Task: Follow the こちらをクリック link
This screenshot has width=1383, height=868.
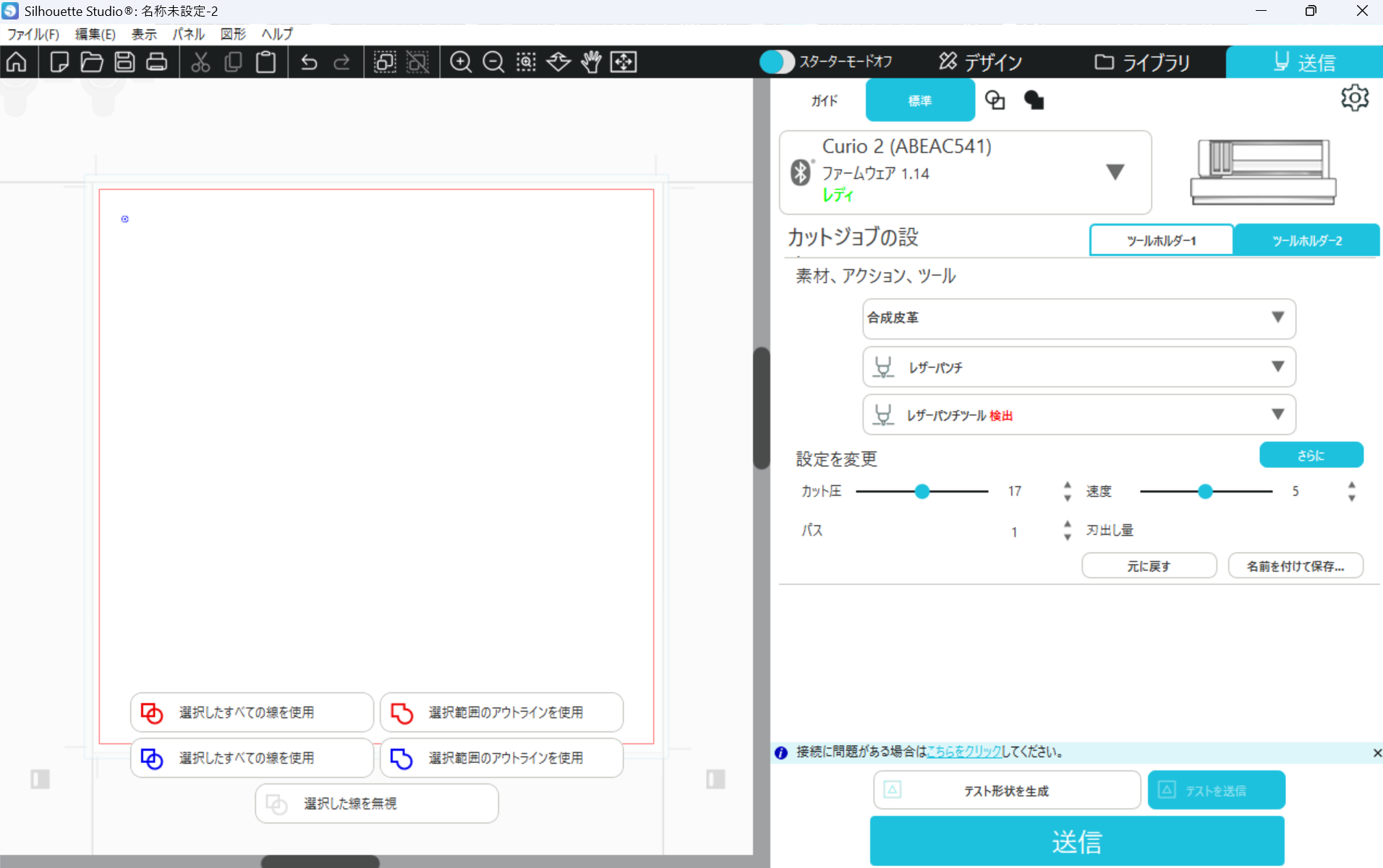Action: 963,752
